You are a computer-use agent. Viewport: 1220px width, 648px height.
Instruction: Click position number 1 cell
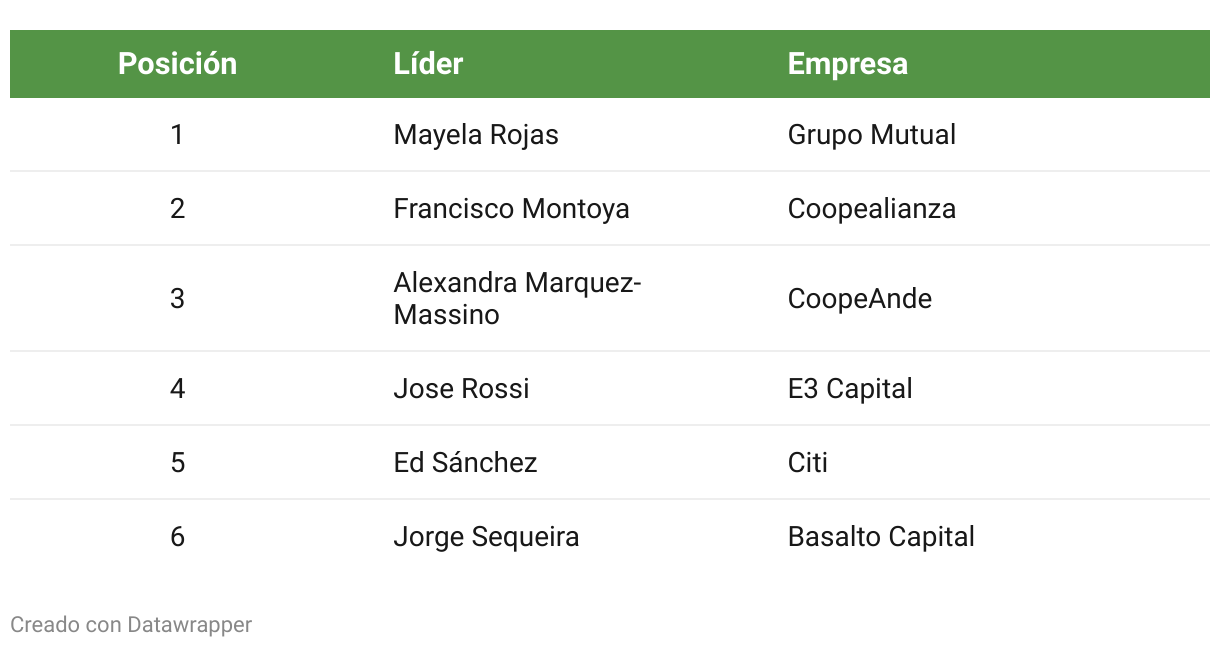pos(177,135)
